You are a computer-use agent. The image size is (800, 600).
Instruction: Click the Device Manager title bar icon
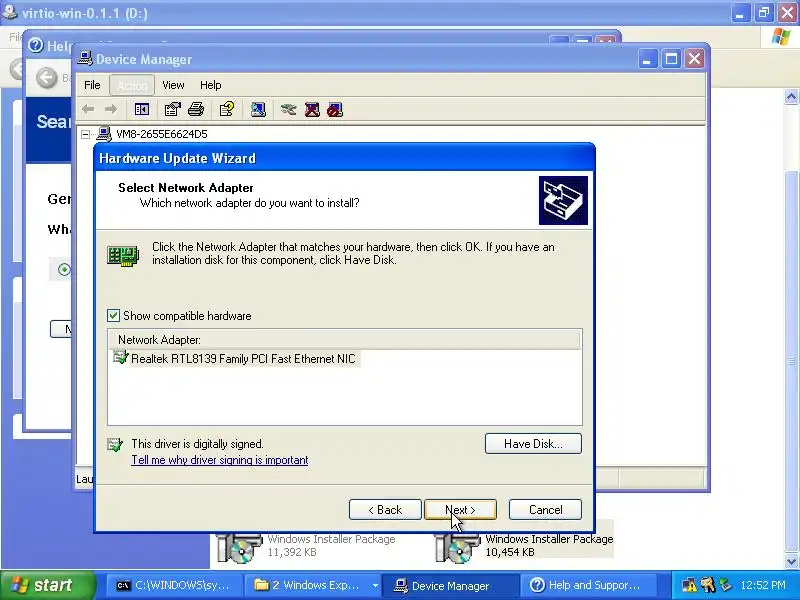85,59
